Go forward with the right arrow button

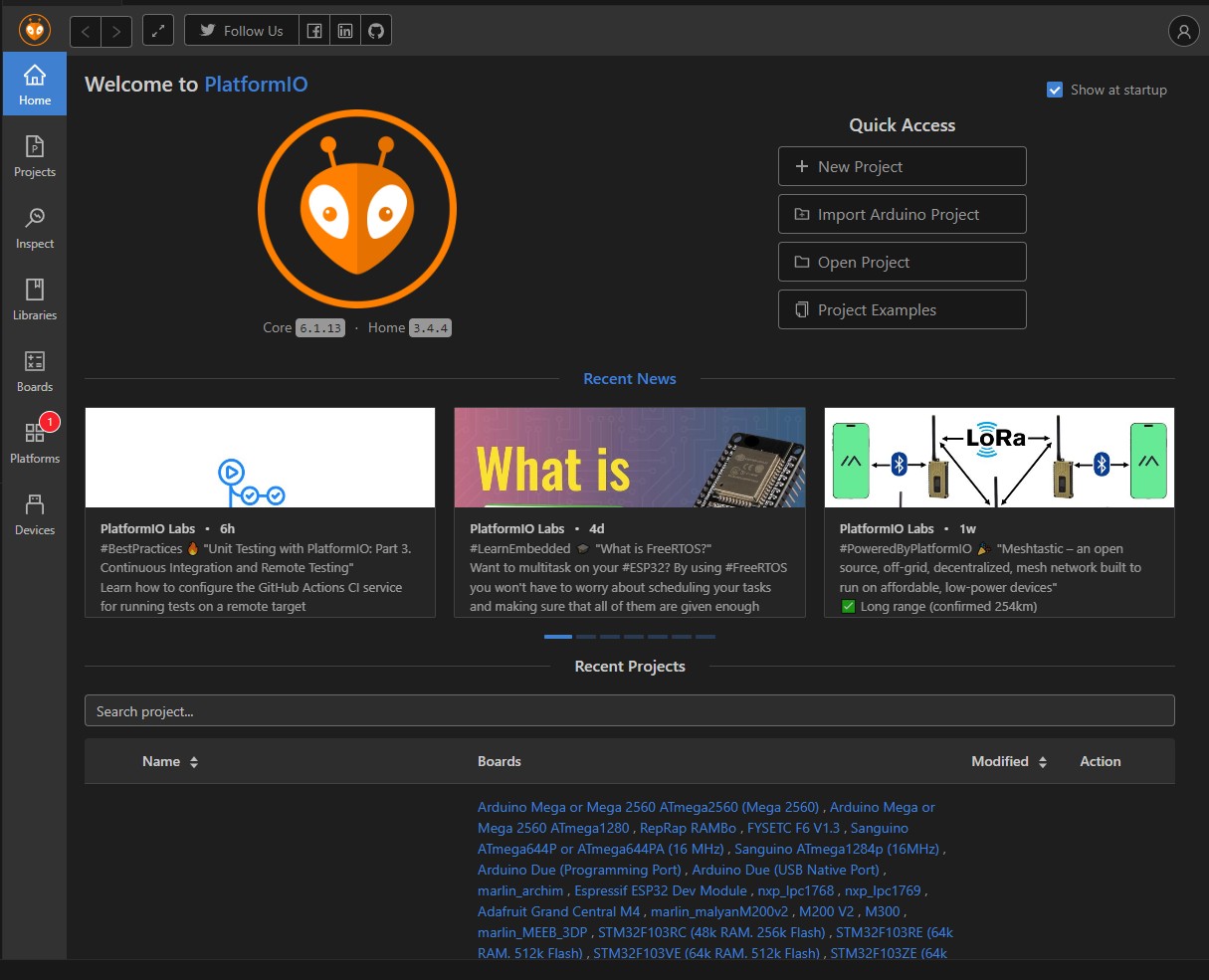[117, 31]
